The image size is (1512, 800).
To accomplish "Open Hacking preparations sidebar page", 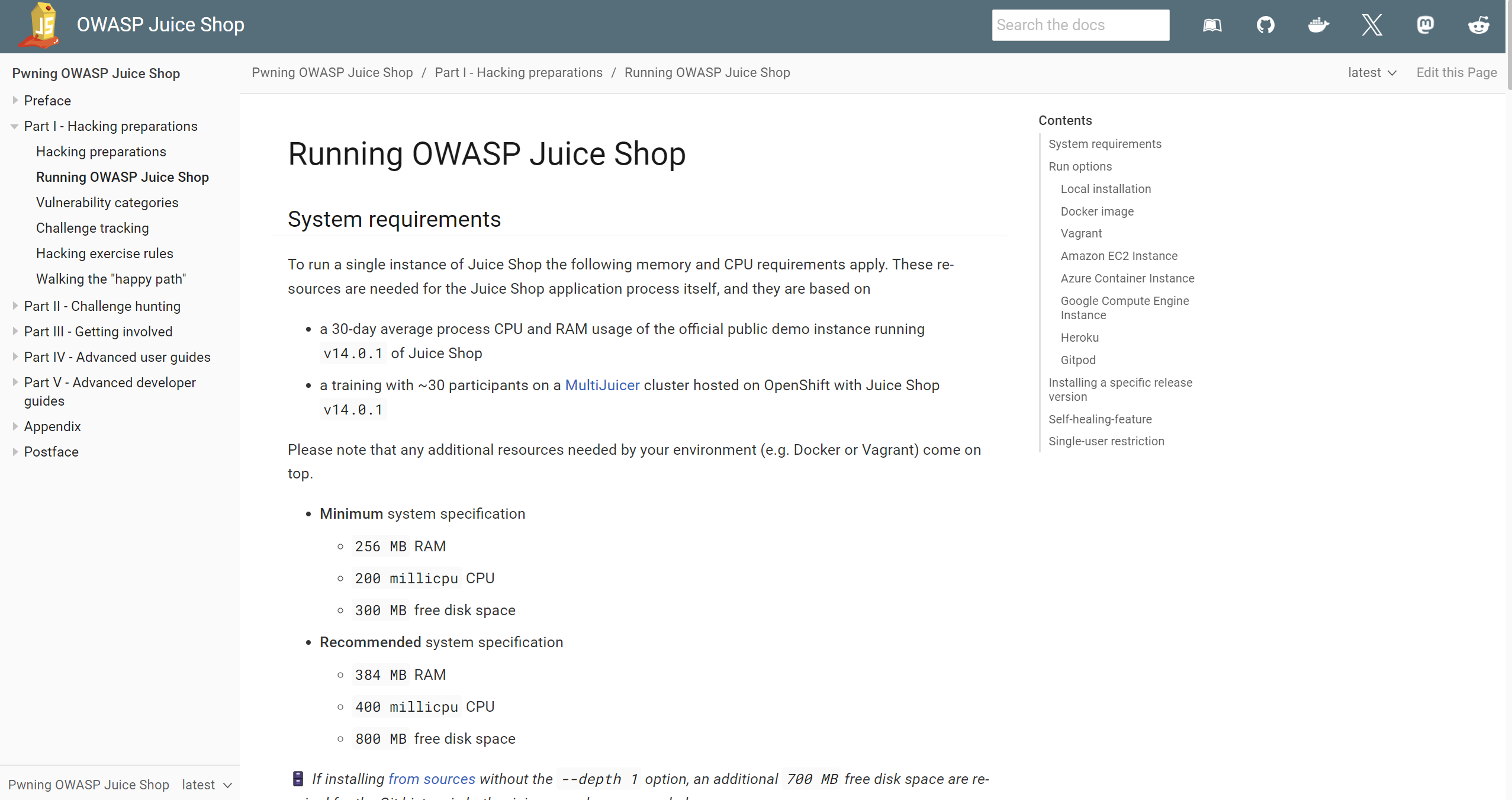I will [101, 152].
